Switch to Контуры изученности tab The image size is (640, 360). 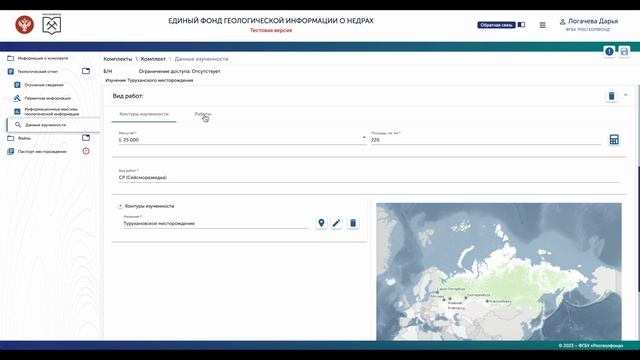click(x=144, y=114)
